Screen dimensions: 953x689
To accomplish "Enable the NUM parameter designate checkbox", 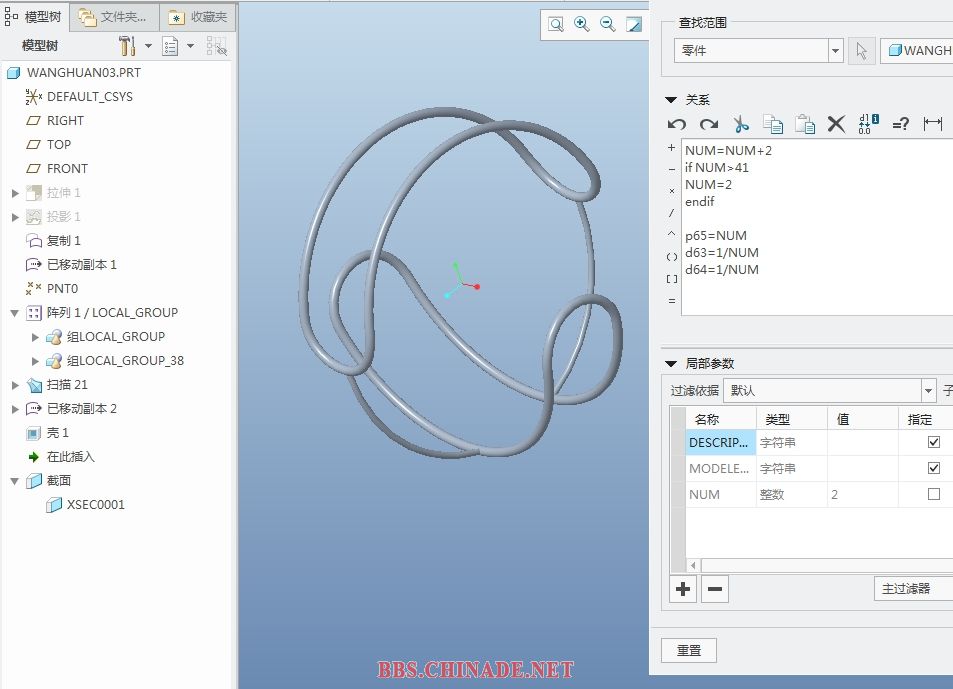I will pyautogui.click(x=934, y=494).
